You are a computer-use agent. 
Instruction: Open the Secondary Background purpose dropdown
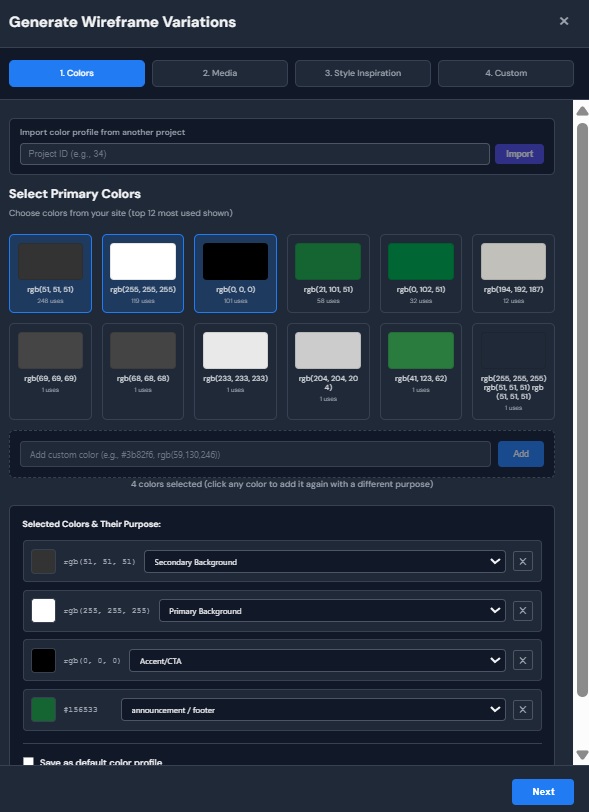point(324,561)
